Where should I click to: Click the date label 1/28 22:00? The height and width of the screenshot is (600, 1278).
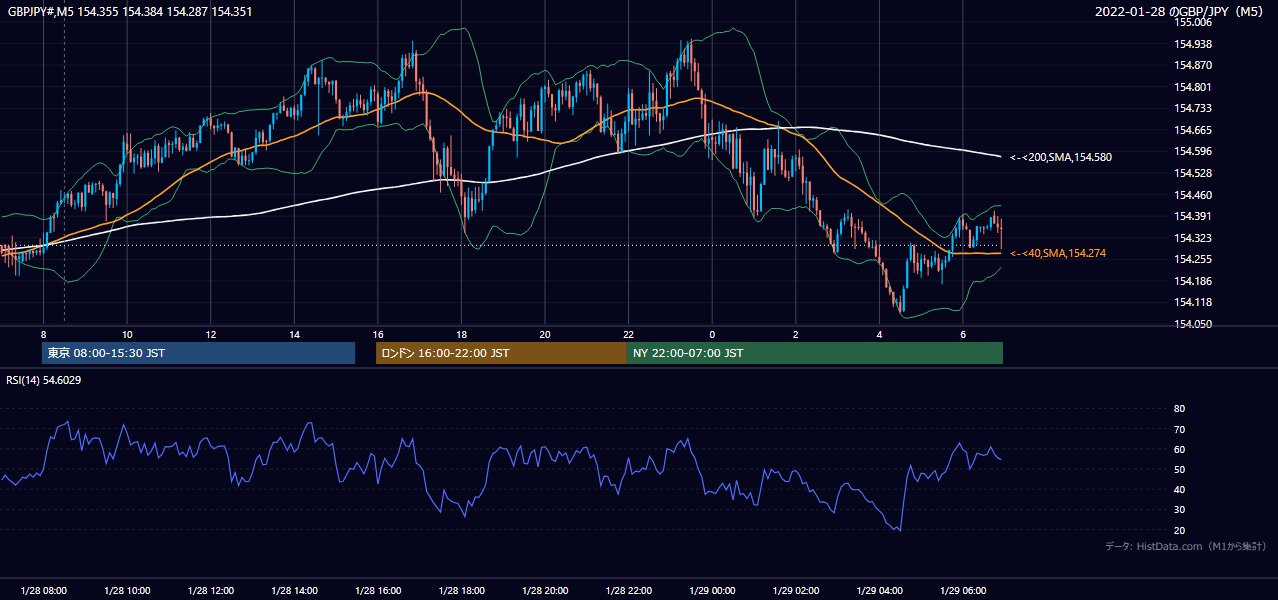(628, 591)
